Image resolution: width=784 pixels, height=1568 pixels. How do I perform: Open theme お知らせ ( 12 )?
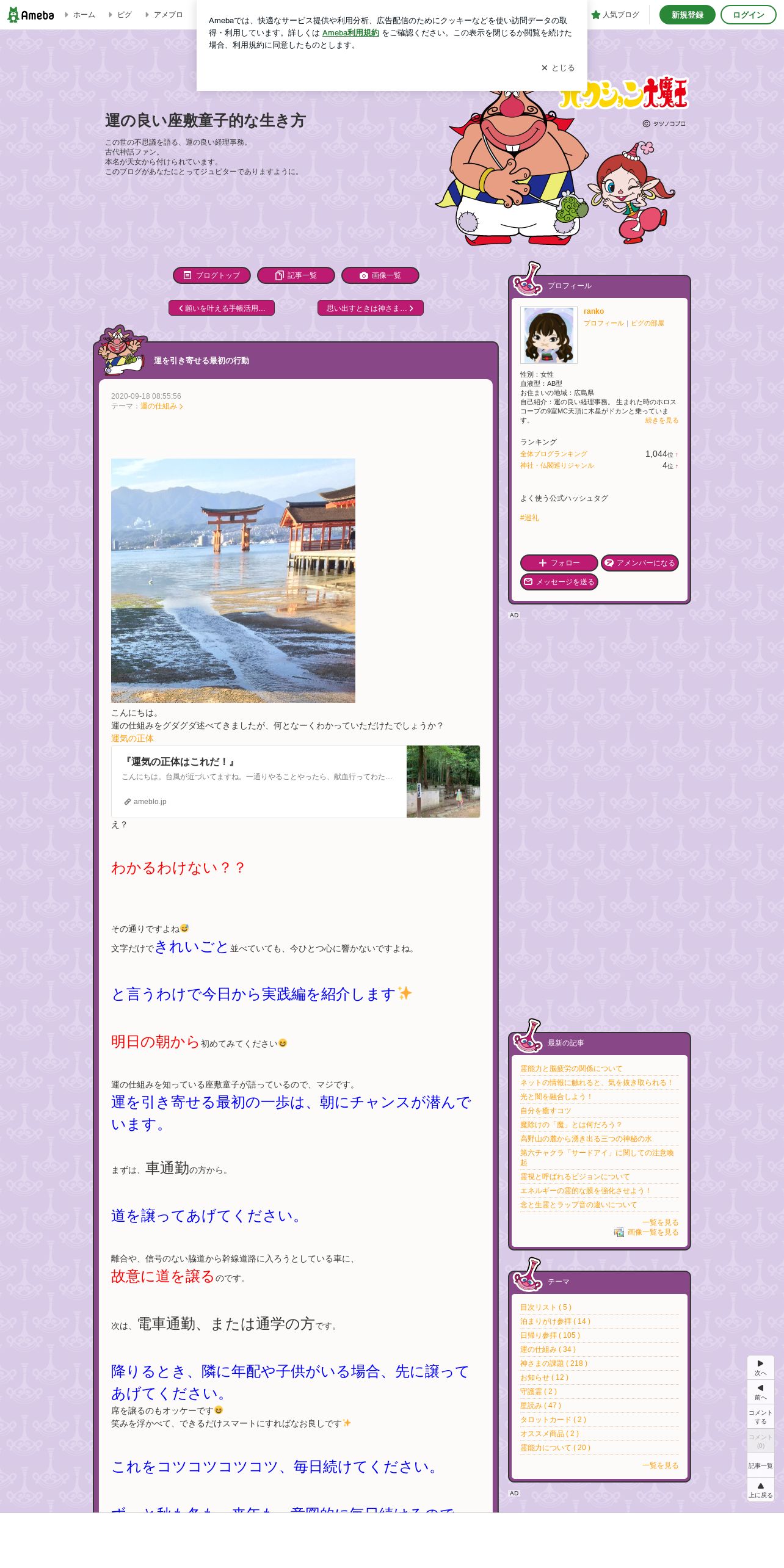pos(544,1377)
